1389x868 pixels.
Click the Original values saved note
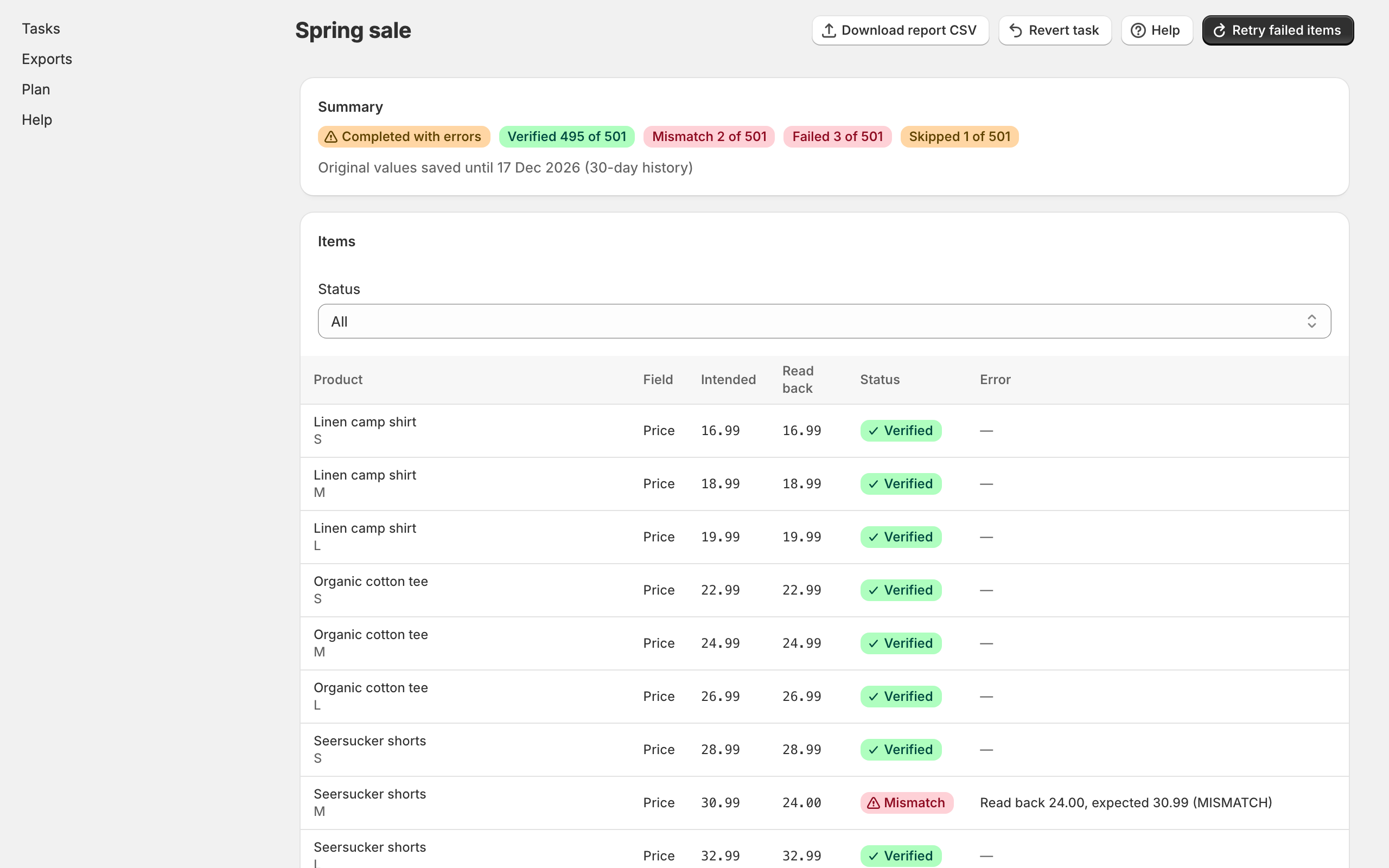pyautogui.click(x=505, y=168)
